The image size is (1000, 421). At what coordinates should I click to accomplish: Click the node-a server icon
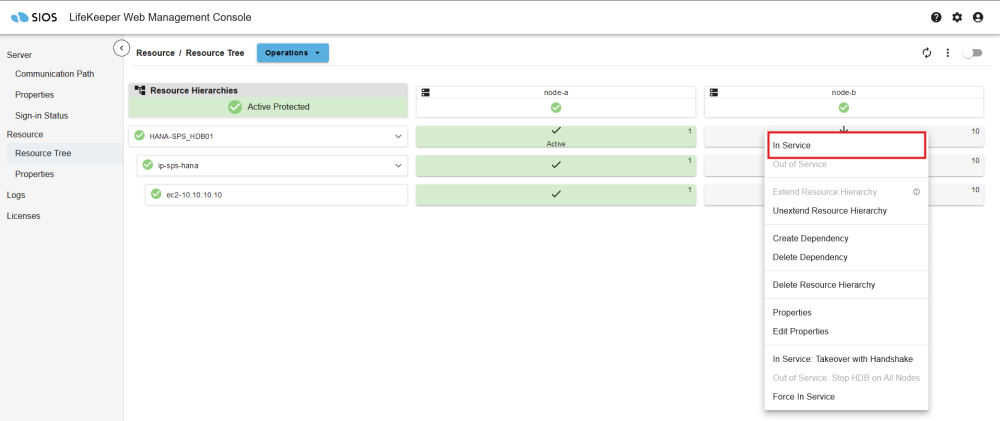pyautogui.click(x=425, y=92)
